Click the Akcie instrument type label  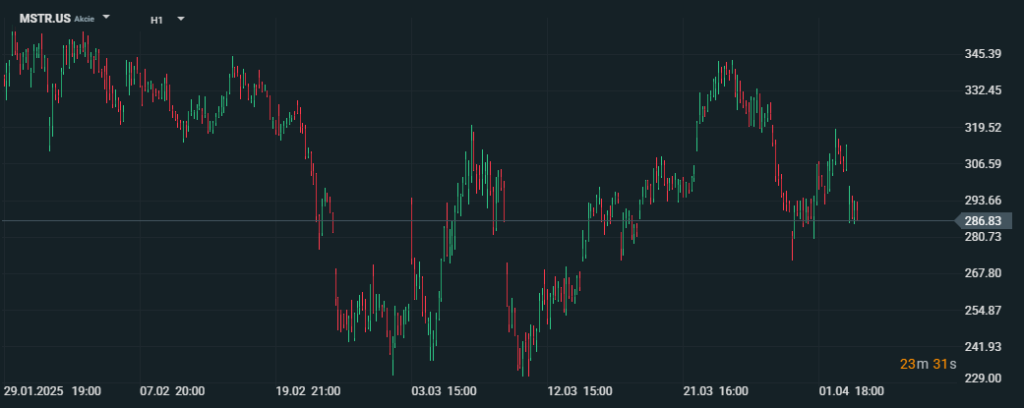[x=85, y=19]
